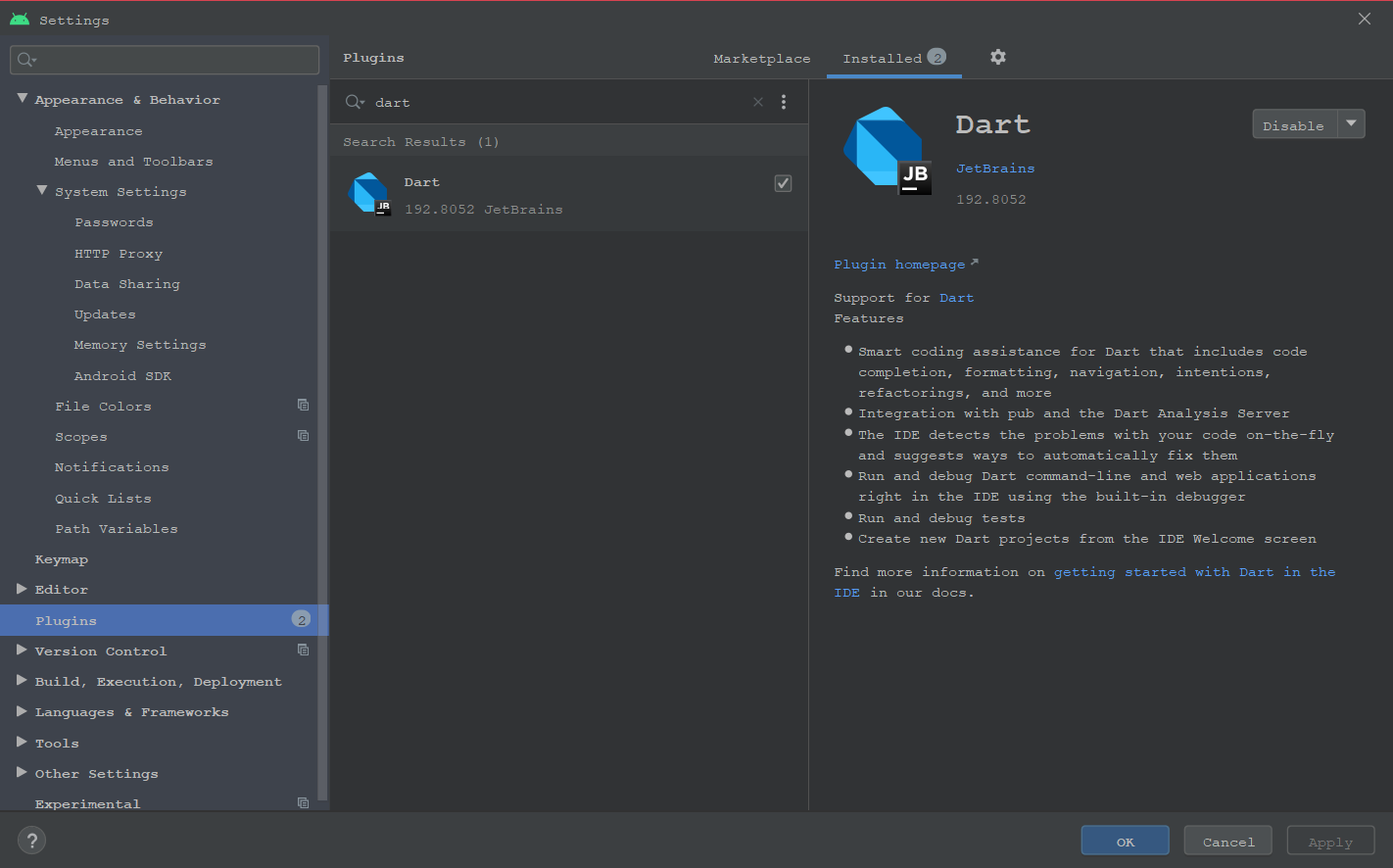
Task: Open the JetBrains vendor link
Action: point(995,169)
